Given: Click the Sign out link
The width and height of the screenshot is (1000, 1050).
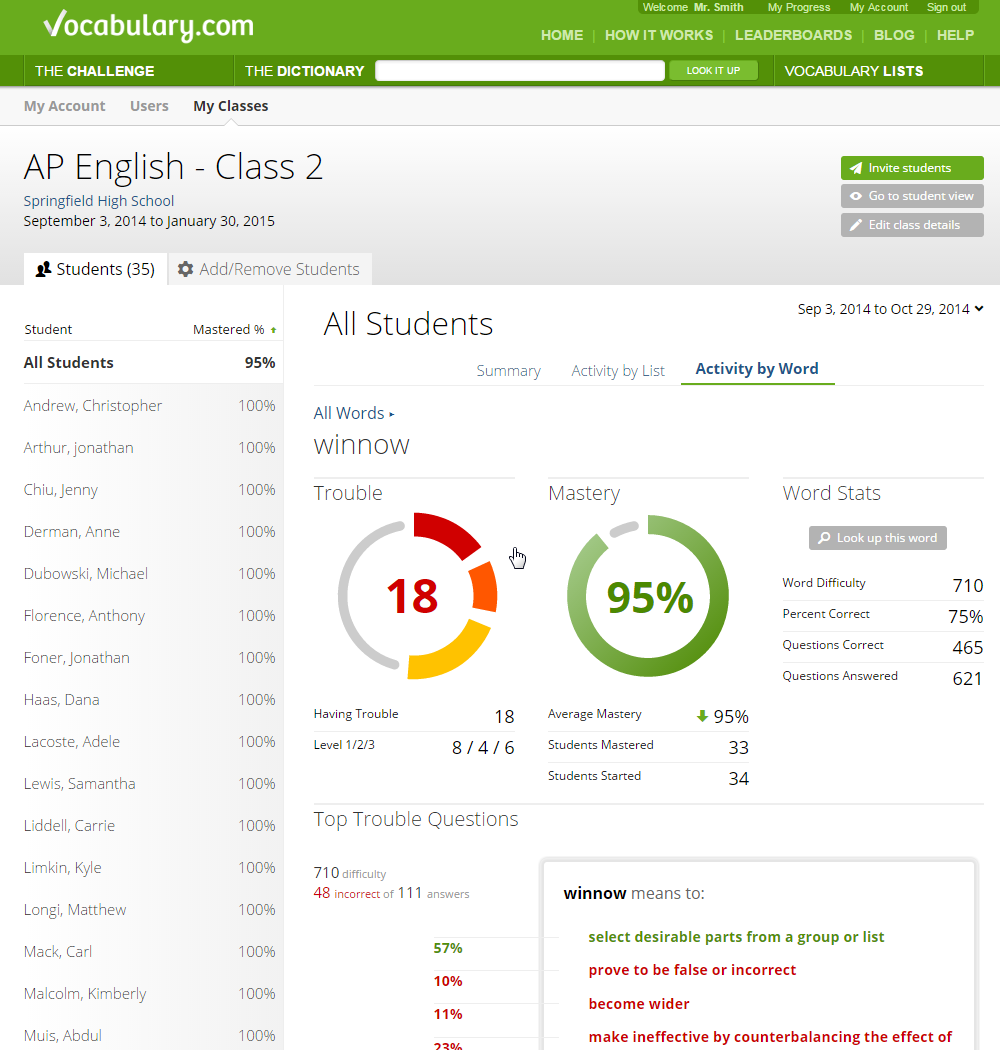Looking at the screenshot, I should pyautogui.click(x=946, y=7).
